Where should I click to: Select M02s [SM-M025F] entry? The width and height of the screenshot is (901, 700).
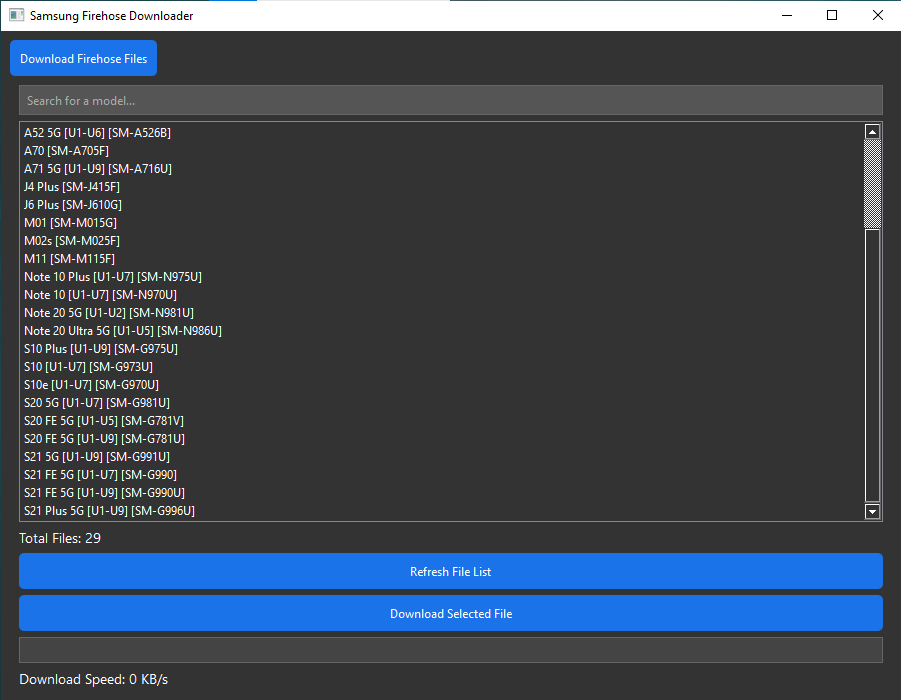point(442,241)
